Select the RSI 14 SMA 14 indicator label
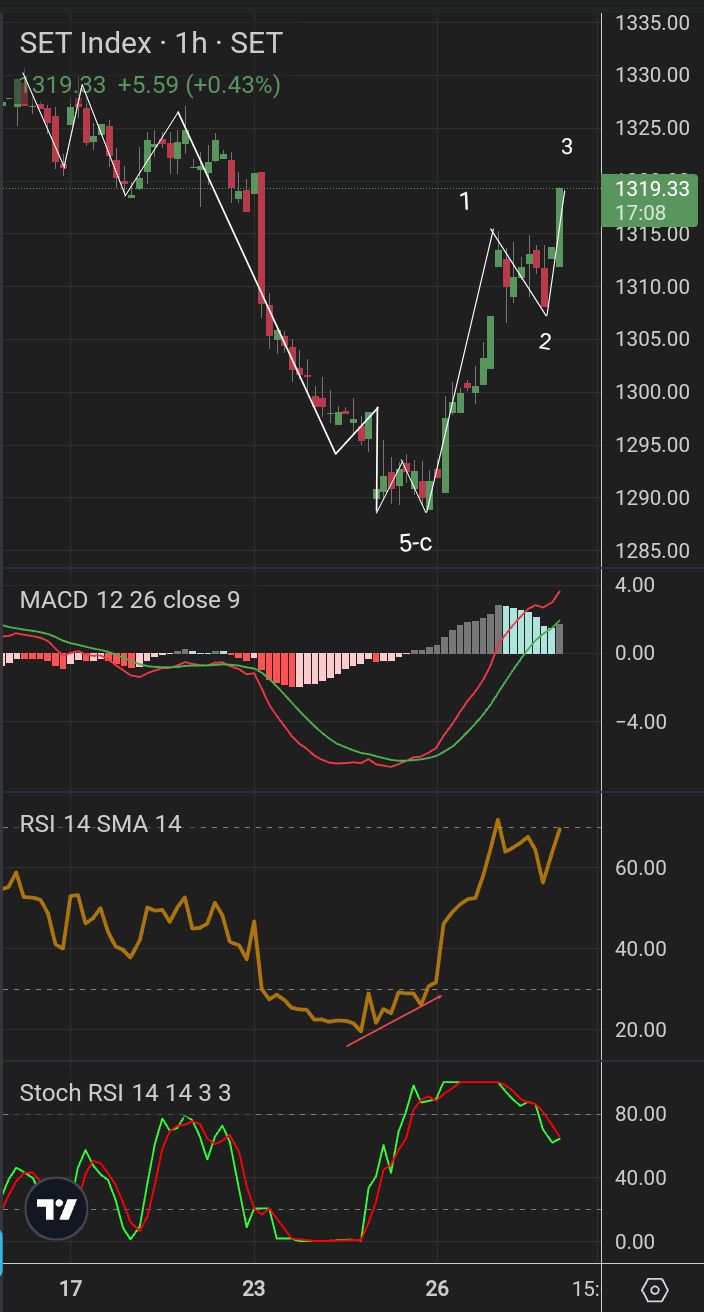 tap(101, 824)
